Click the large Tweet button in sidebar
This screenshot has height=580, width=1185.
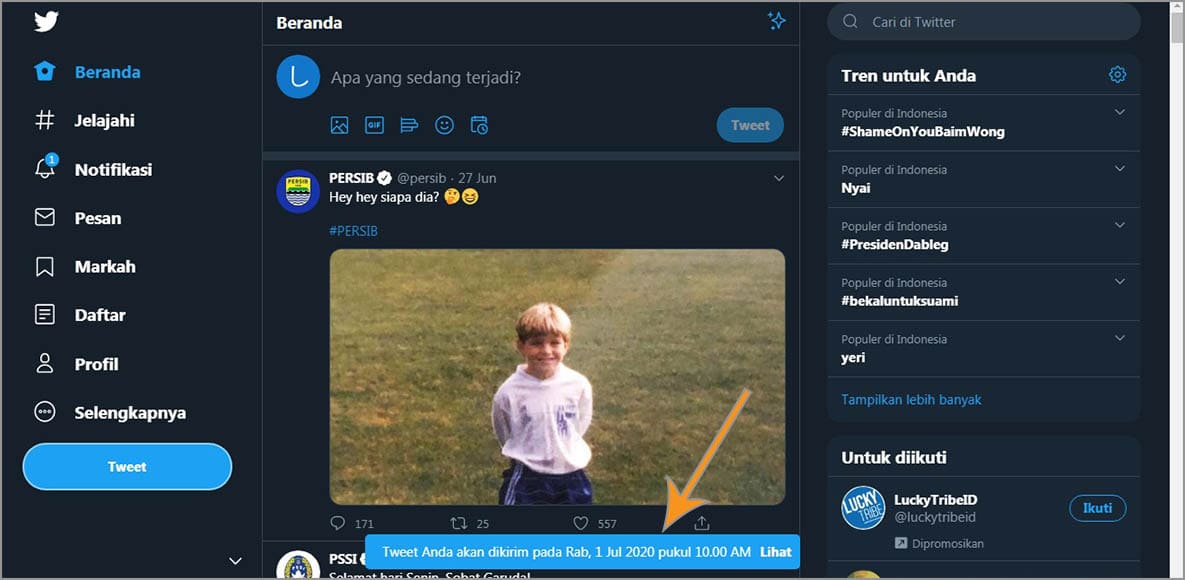(127, 467)
